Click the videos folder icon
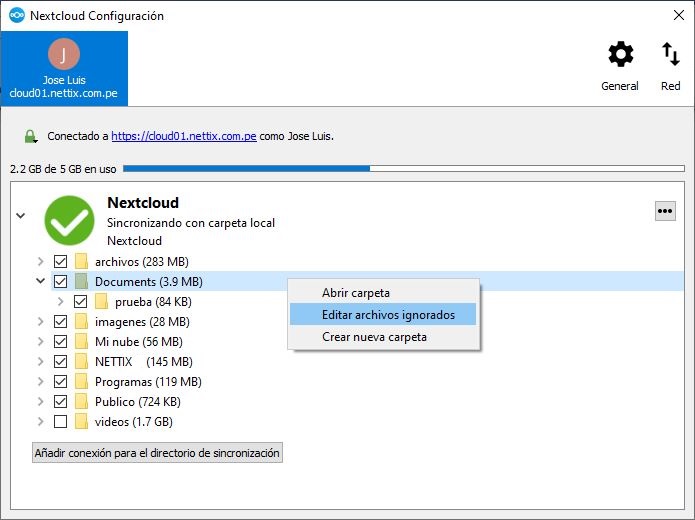 [82, 422]
